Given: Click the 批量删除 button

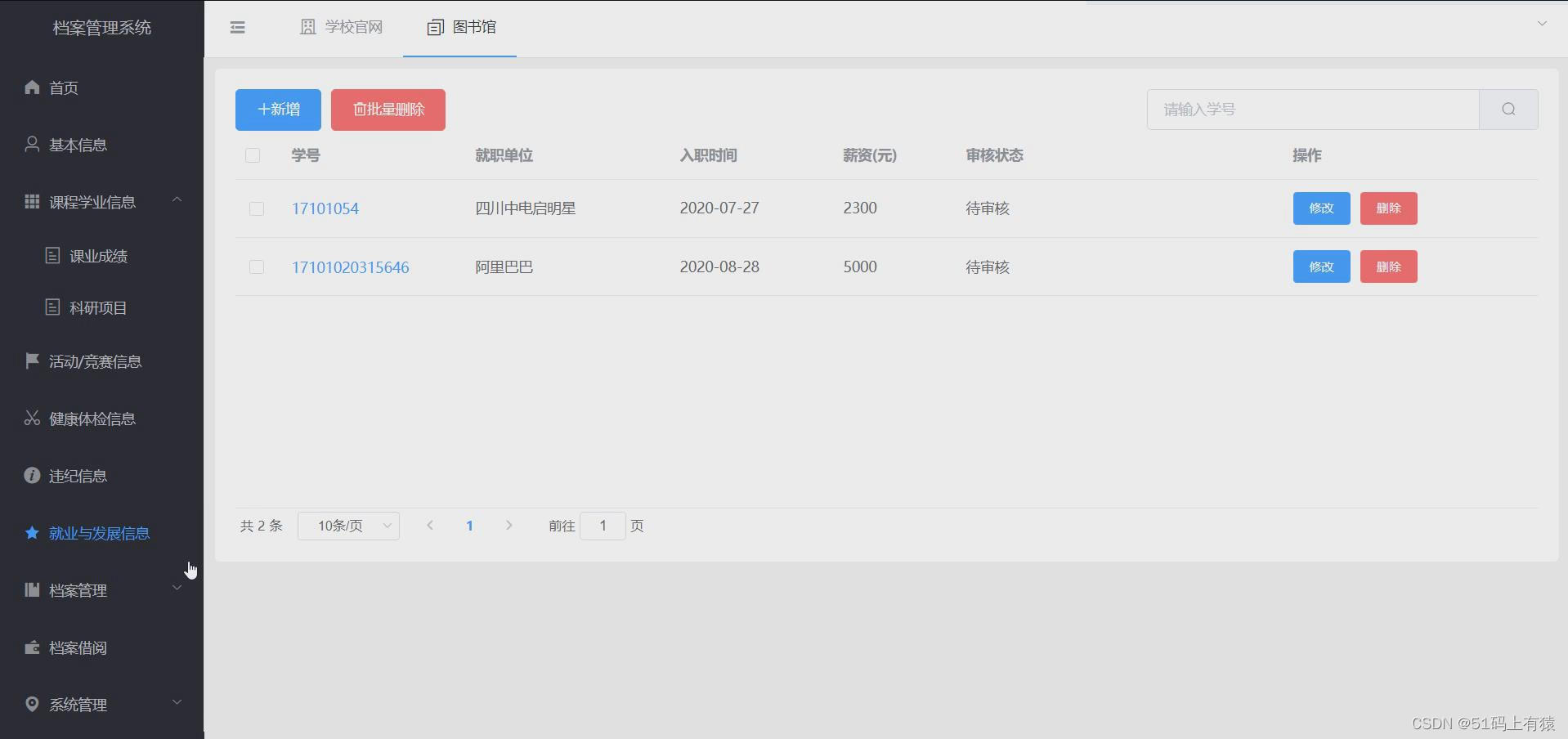Looking at the screenshot, I should pyautogui.click(x=388, y=110).
